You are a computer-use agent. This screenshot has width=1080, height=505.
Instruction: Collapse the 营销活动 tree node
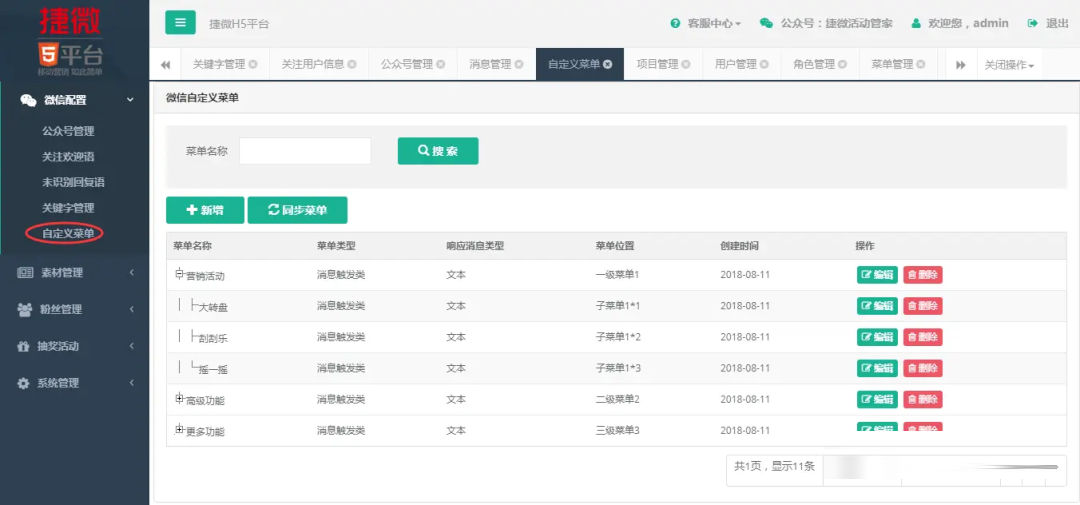pyautogui.click(x=180, y=274)
